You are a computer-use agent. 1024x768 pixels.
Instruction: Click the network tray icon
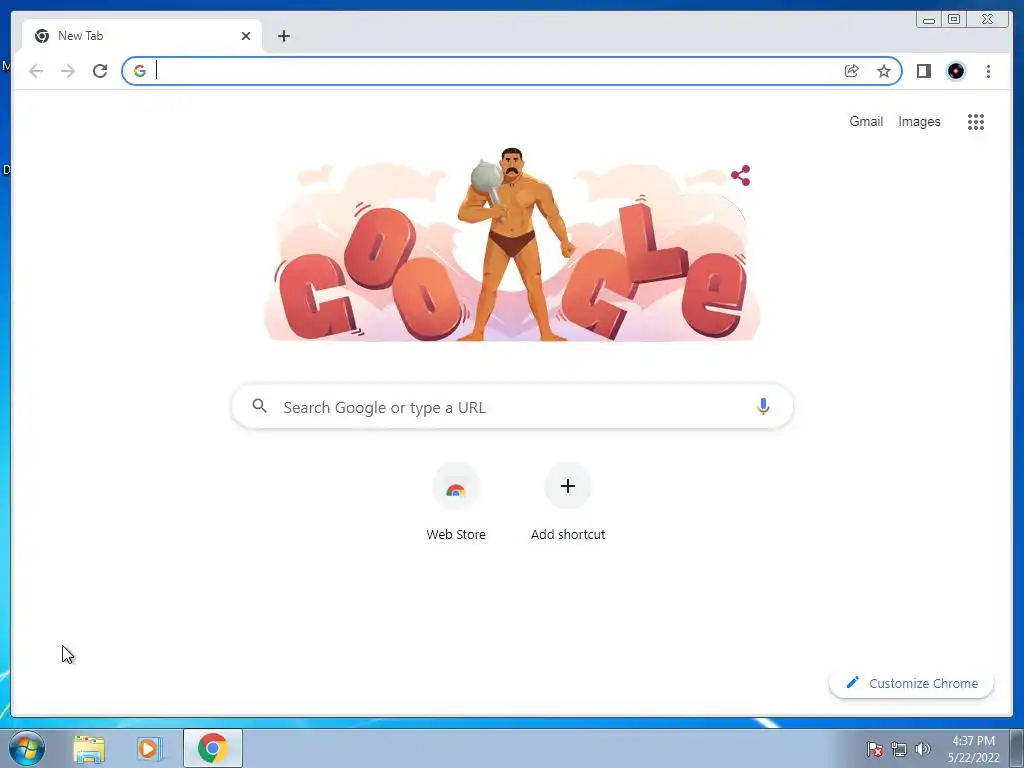pyautogui.click(x=899, y=749)
